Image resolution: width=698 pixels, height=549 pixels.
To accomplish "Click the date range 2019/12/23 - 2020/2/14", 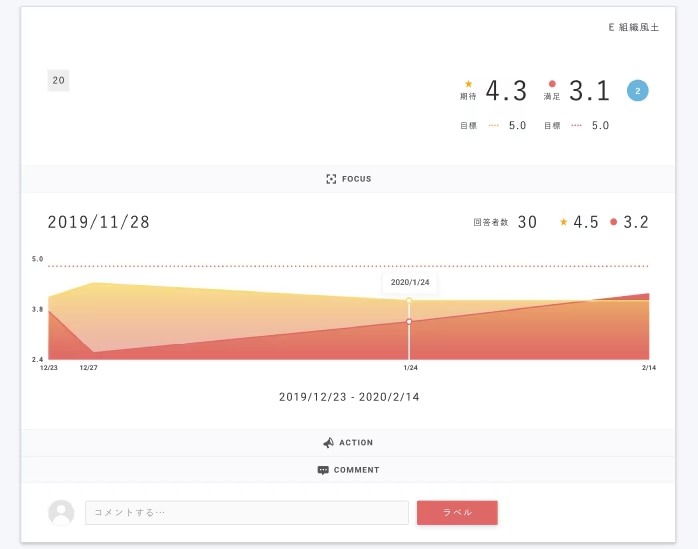I will [x=349, y=397].
